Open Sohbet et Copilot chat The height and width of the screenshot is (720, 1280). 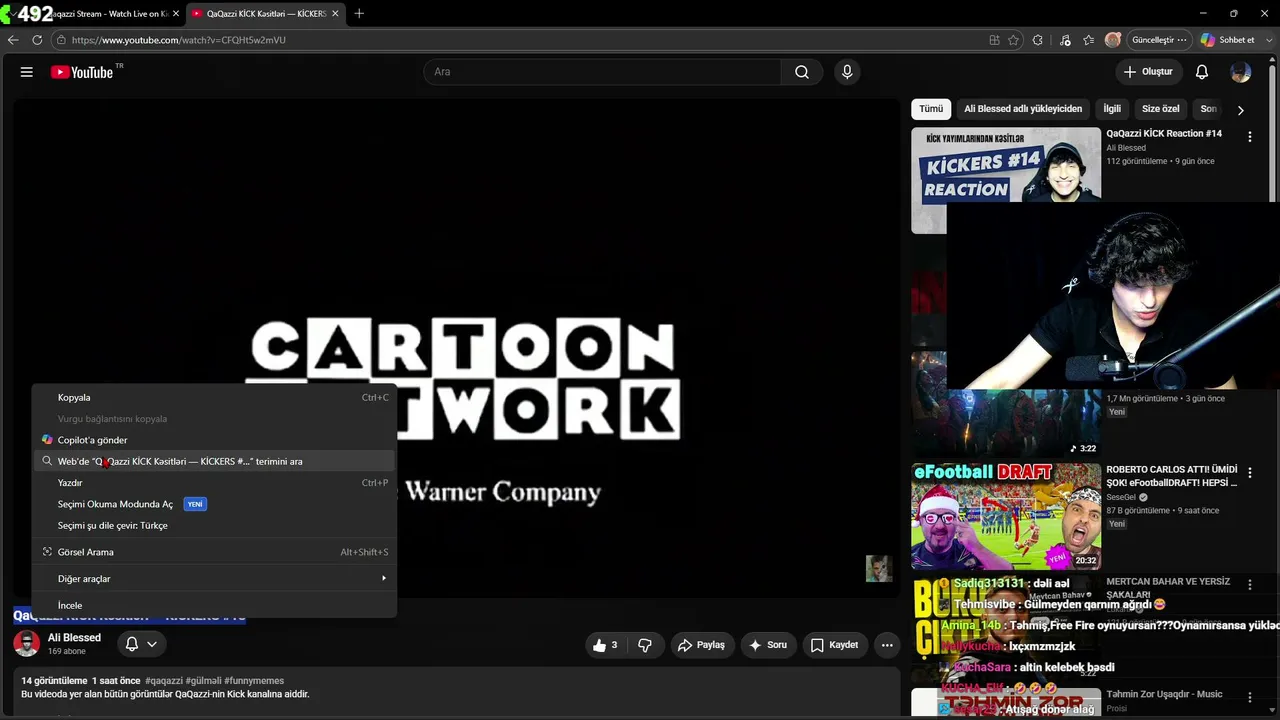click(1228, 40)
